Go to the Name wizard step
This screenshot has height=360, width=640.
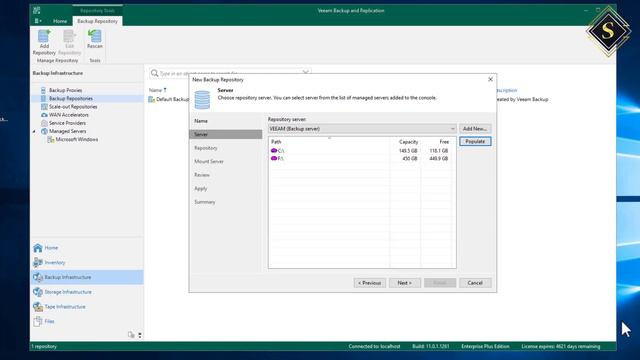pyautogui.click(x=201, y=121)
